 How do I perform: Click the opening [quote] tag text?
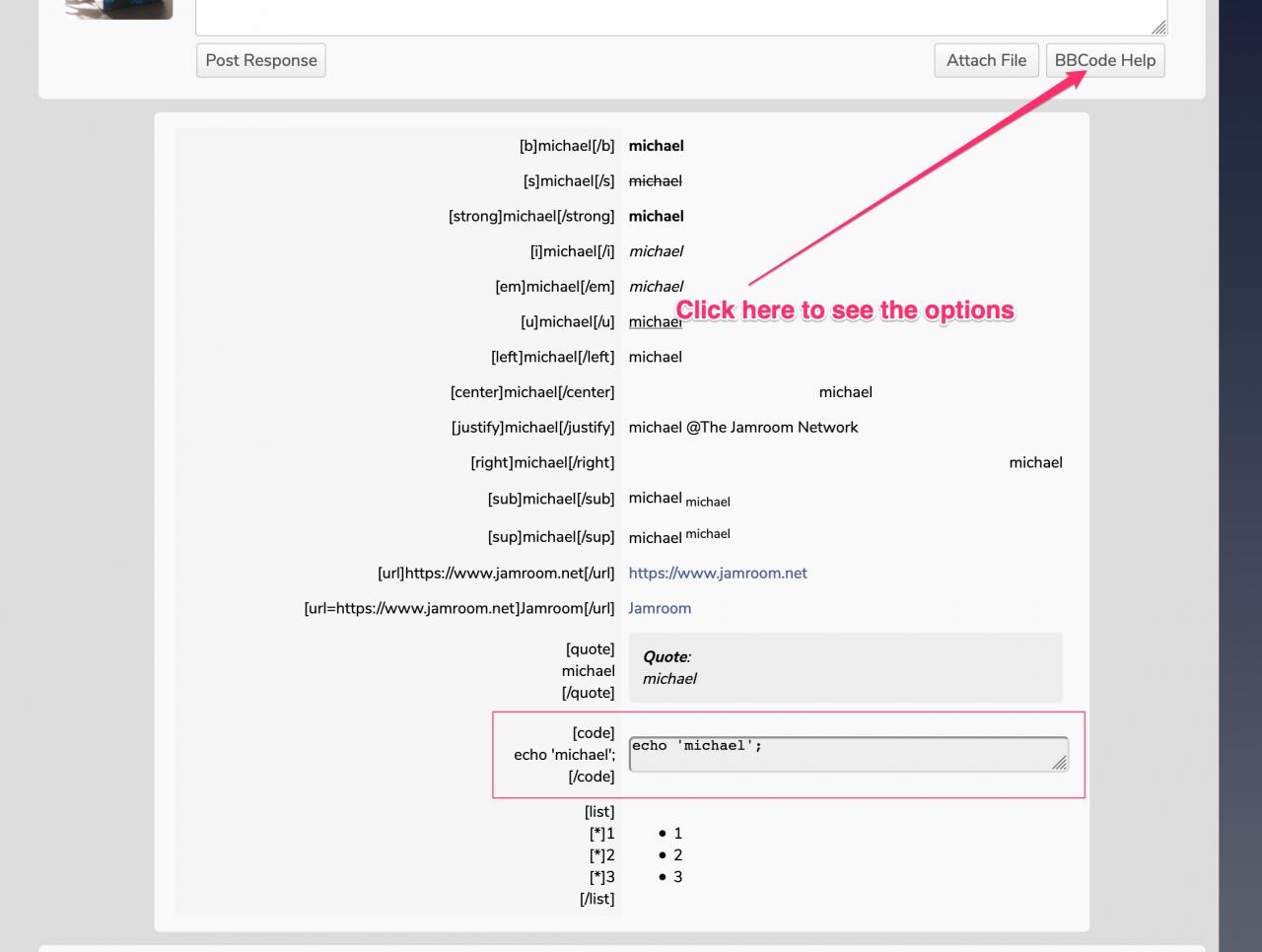pyautogui.click(x=591, y=649)
